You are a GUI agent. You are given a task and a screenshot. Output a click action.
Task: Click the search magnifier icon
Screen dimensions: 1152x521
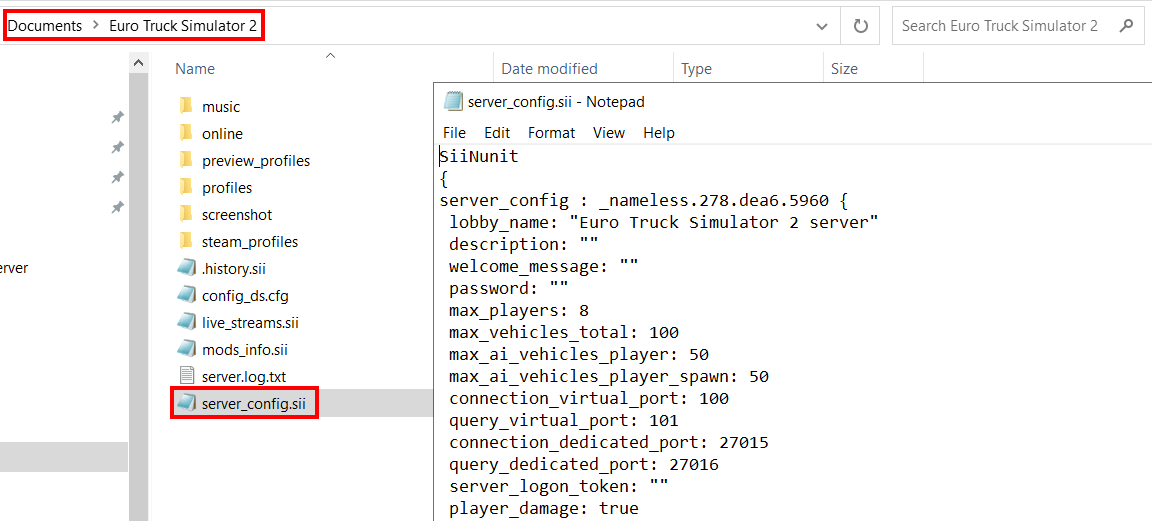[1126, 26]
